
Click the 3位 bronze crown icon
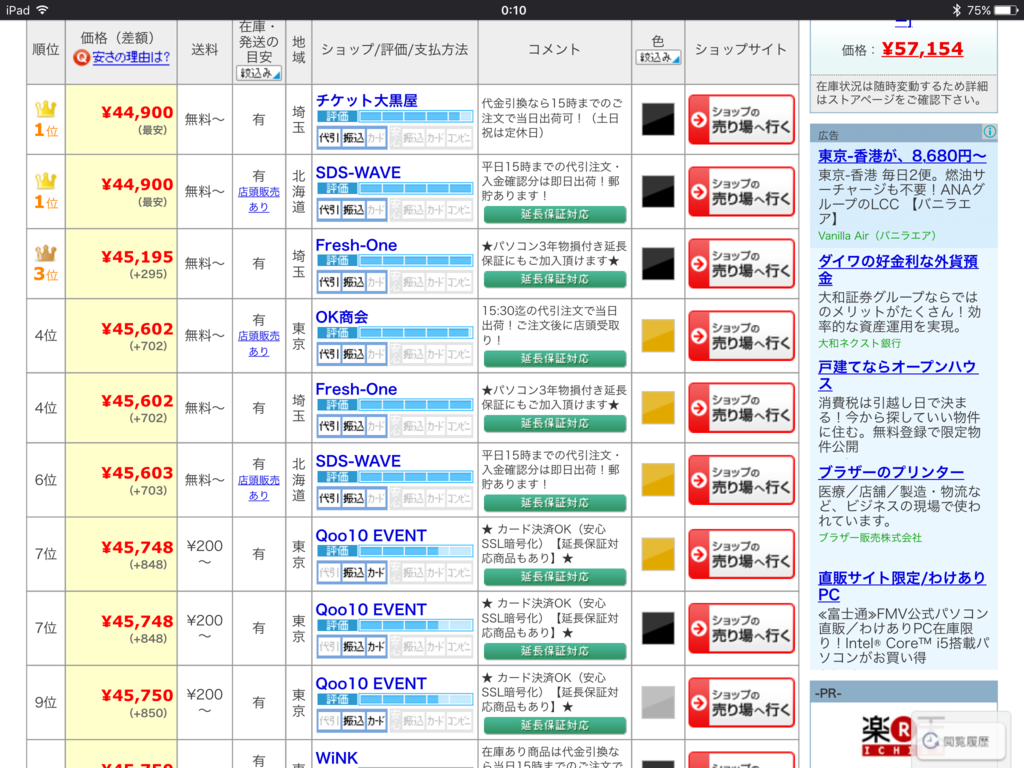click(x=46, y=253)
